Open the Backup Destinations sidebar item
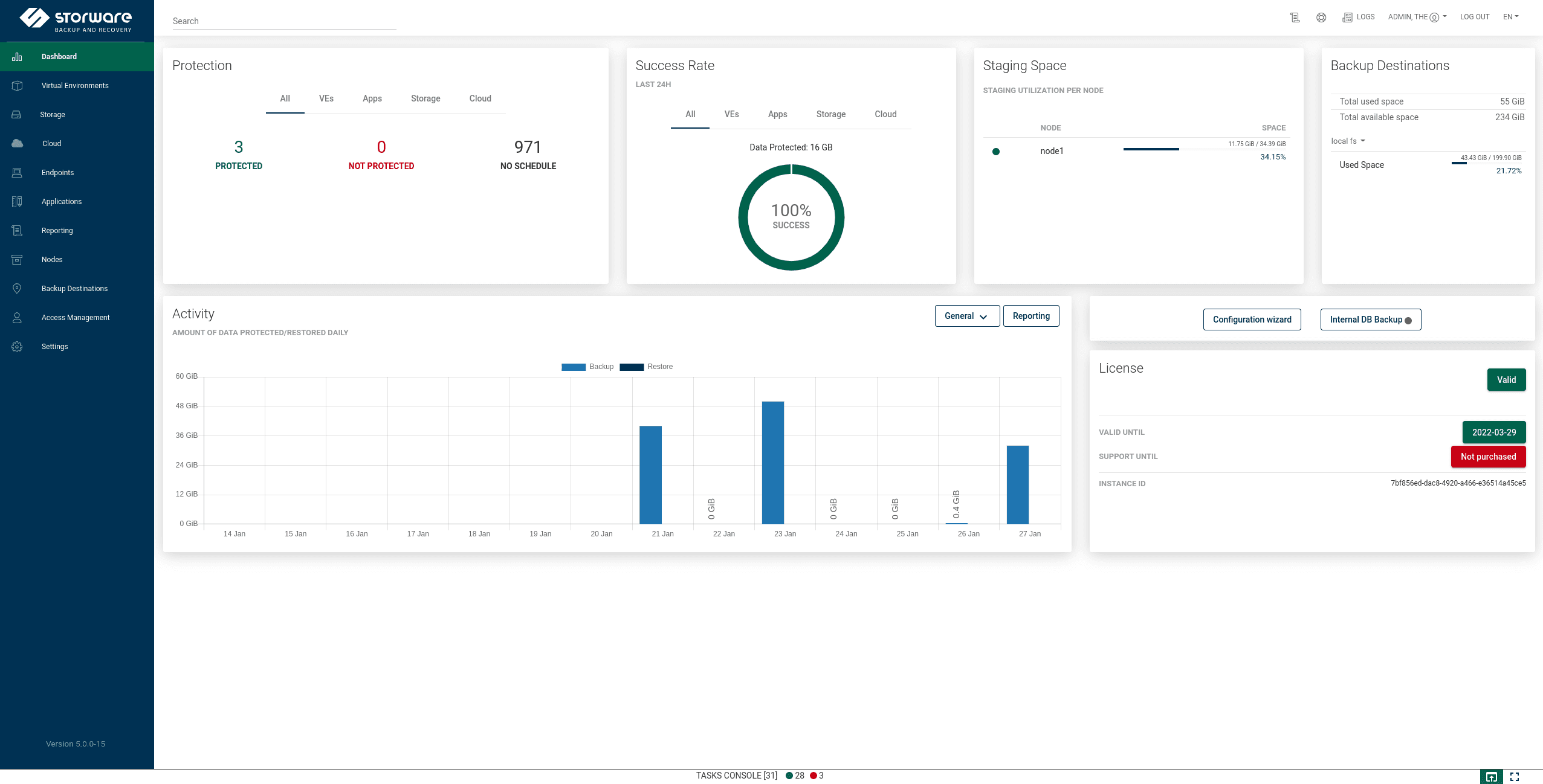 (x=74, y=288)
